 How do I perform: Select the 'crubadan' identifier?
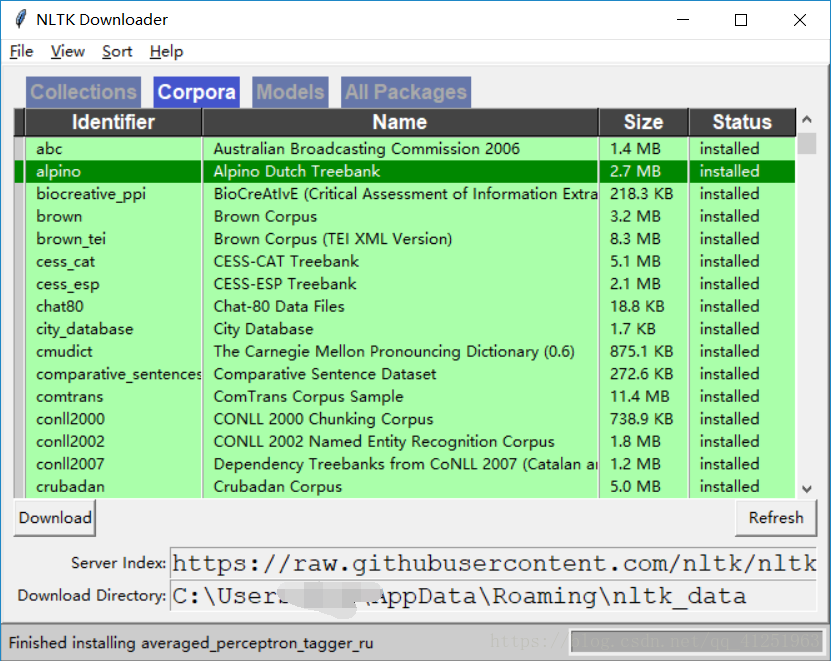70,487
